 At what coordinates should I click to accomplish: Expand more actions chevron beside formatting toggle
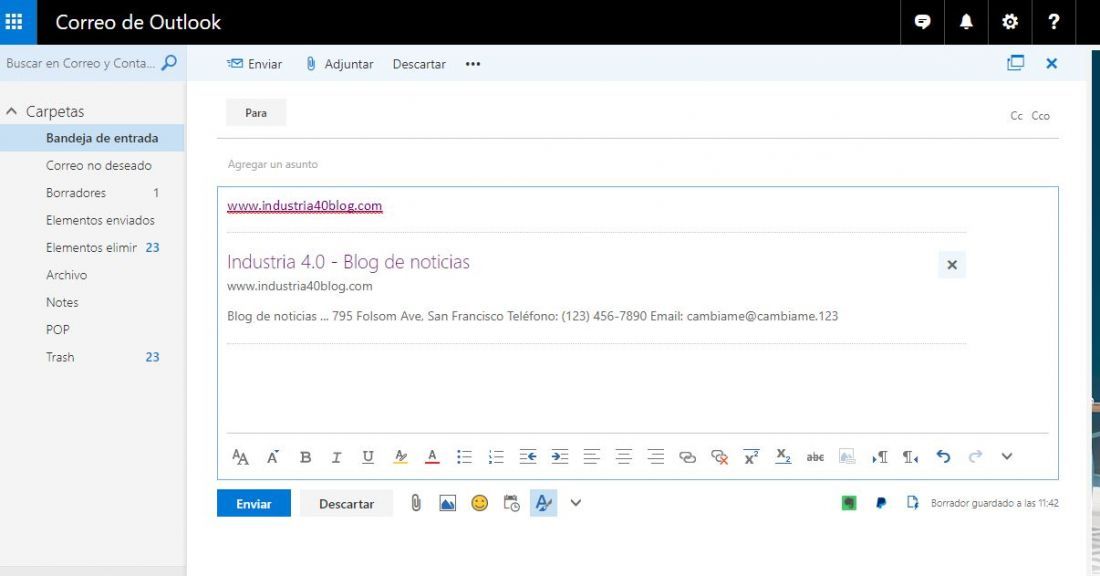tap(575, 503)
